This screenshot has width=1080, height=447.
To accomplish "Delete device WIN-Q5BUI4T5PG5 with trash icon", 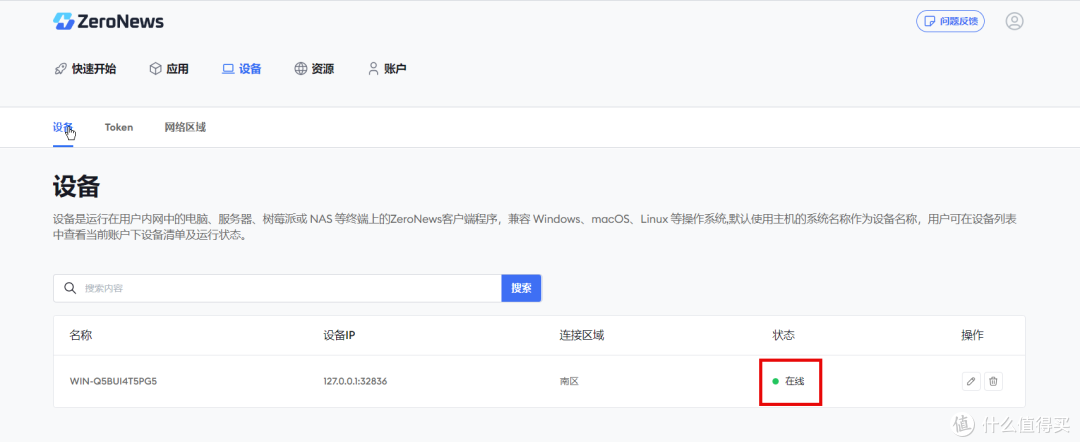I will [x=993, y=381].
